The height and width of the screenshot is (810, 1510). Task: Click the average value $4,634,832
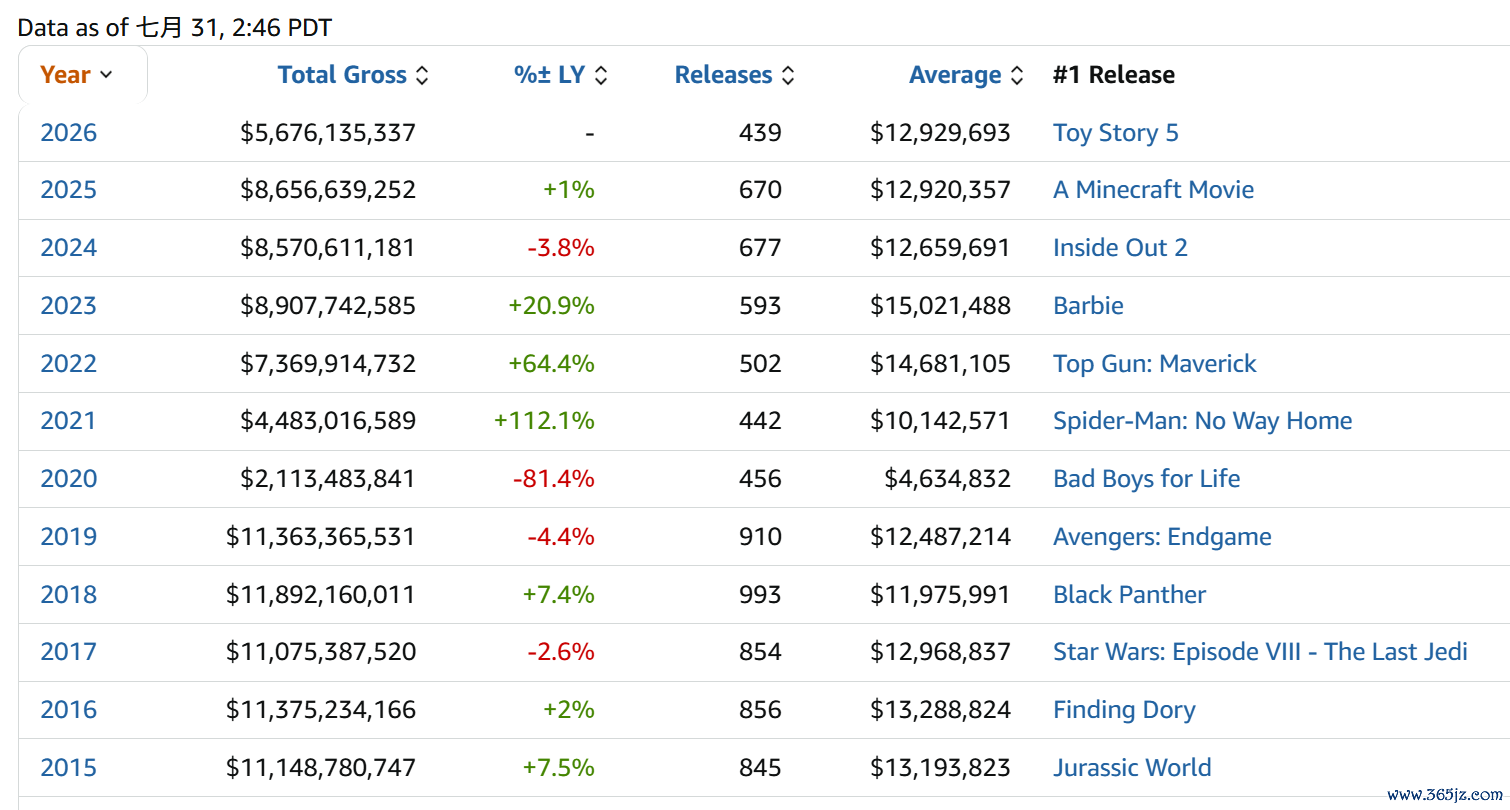(x=948, y=479)
